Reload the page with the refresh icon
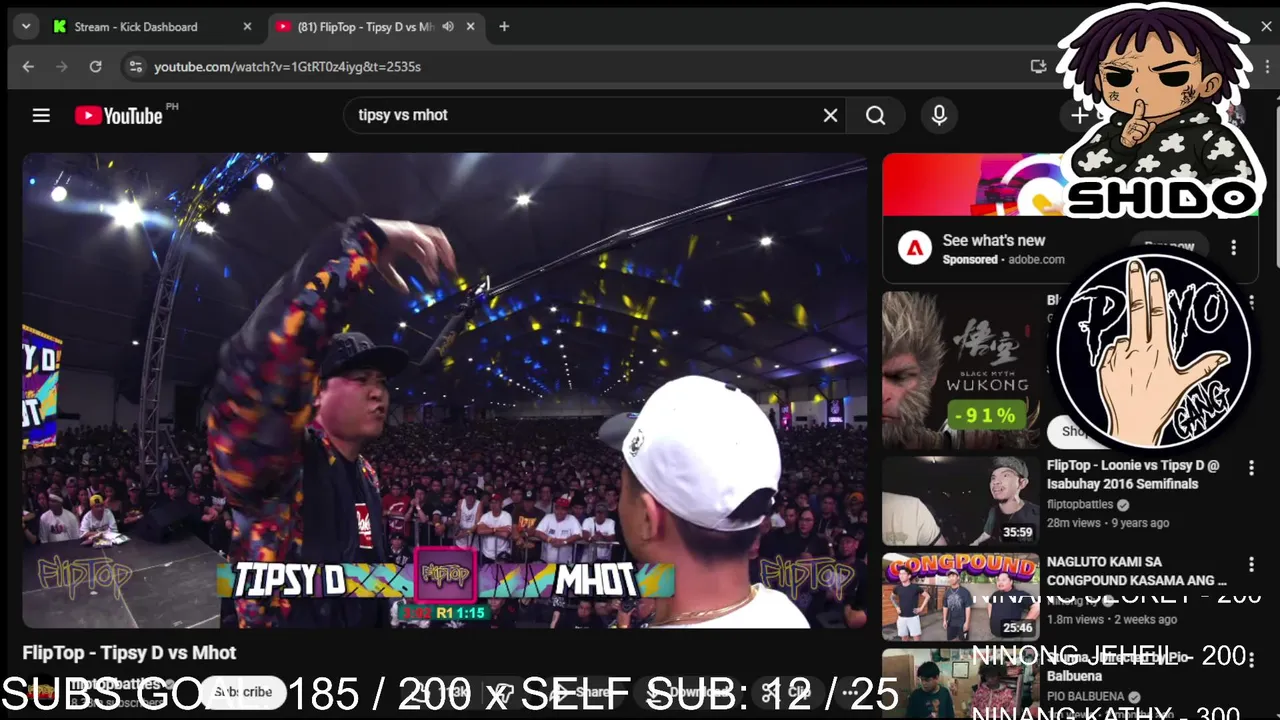This screenshot has width=1280, height=720. (96, 66)
